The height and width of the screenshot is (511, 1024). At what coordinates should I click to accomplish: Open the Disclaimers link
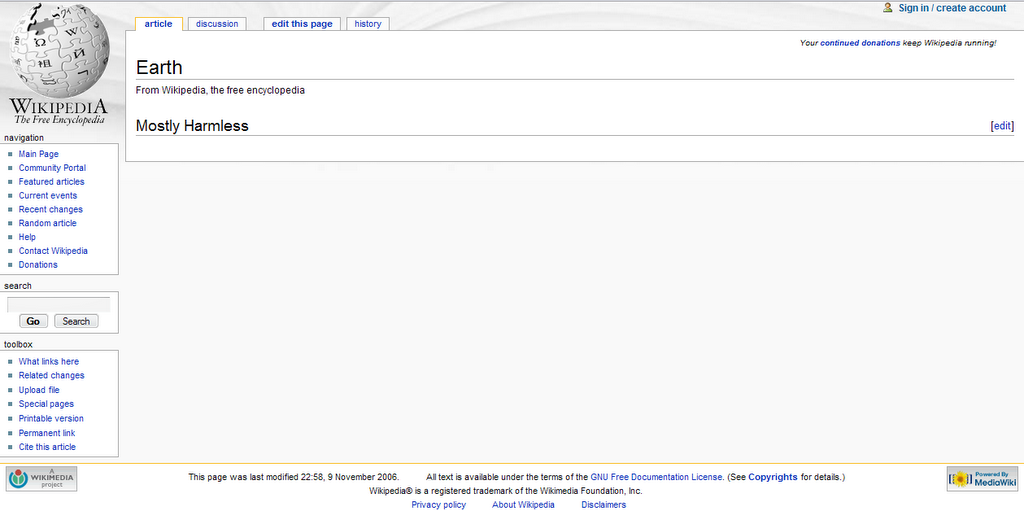[x=603, y=504]
